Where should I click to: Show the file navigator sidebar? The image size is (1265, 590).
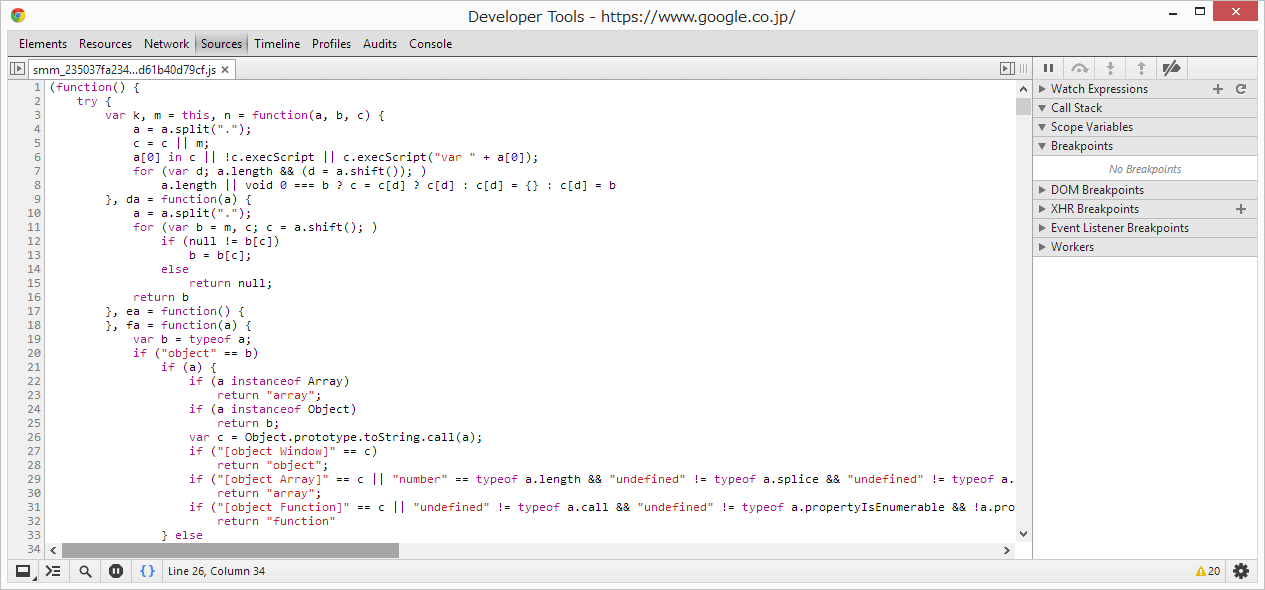point(17,69)
